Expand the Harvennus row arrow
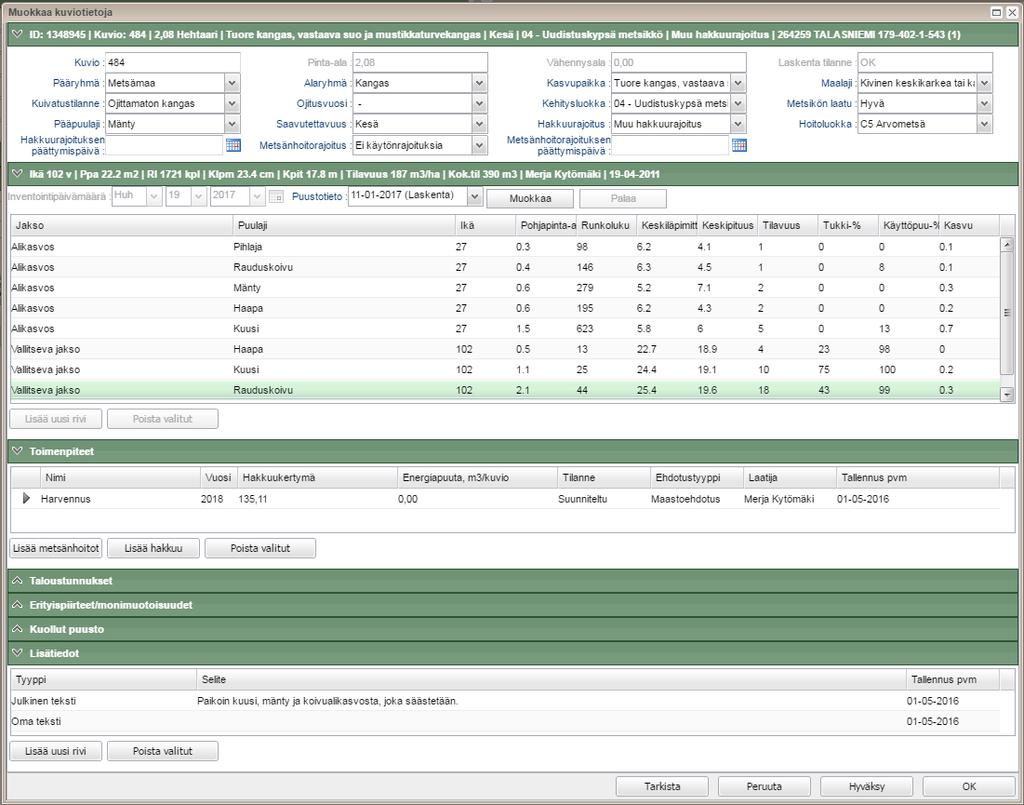This screenshot has height=805, width=1024. pyautogui.click(x=26, y=498)
